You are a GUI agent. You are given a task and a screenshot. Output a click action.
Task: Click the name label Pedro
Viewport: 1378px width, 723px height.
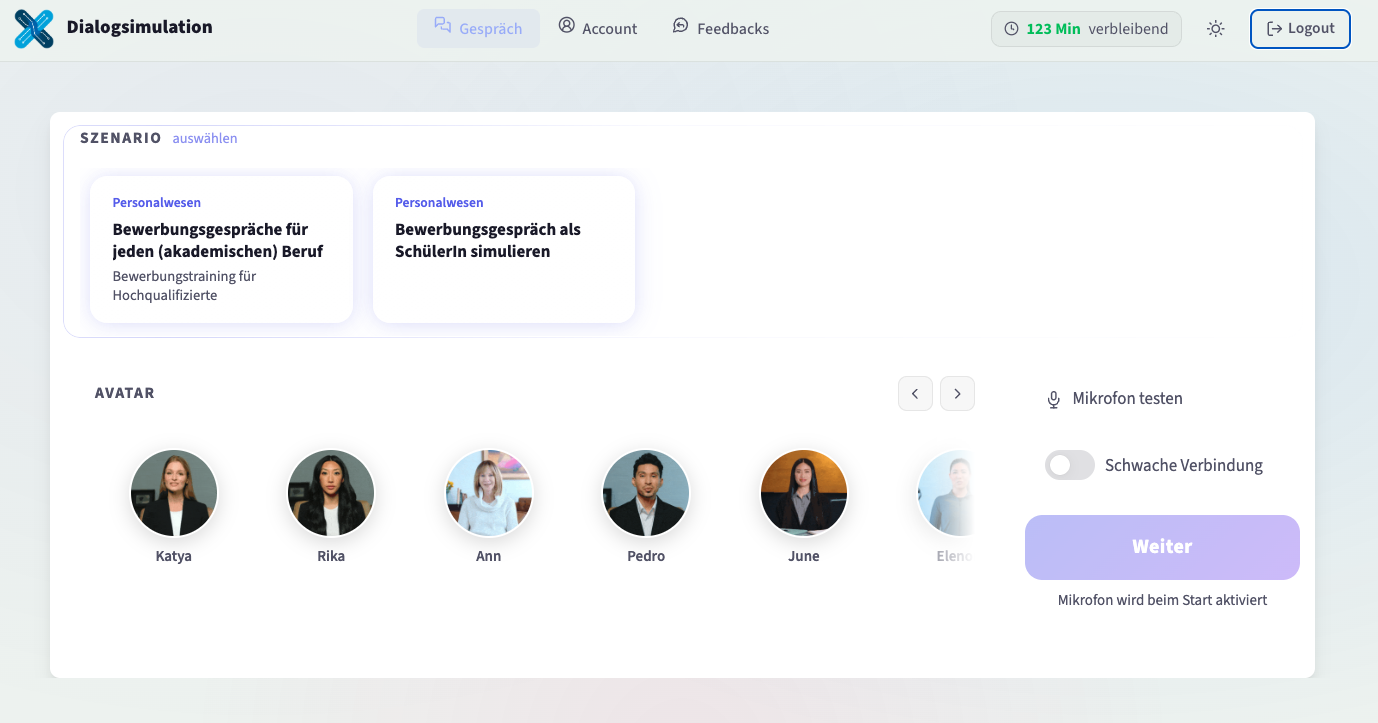[646, 556]
